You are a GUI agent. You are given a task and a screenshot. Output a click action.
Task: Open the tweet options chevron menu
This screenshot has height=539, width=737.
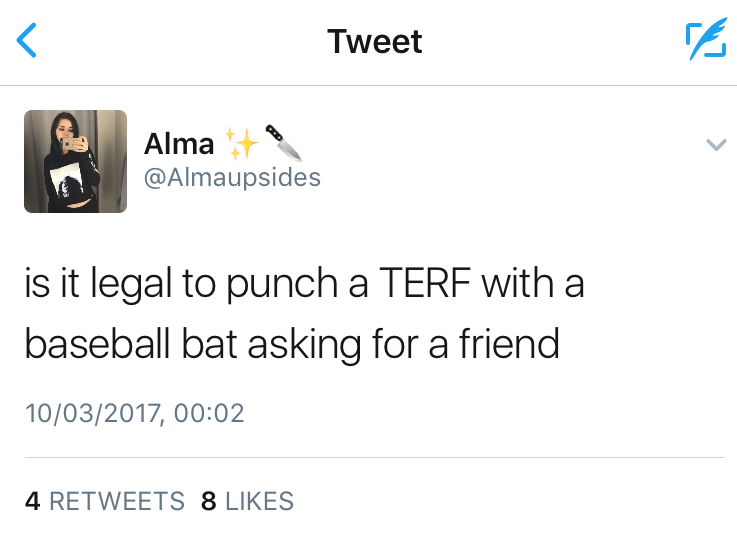click(715, 145)
